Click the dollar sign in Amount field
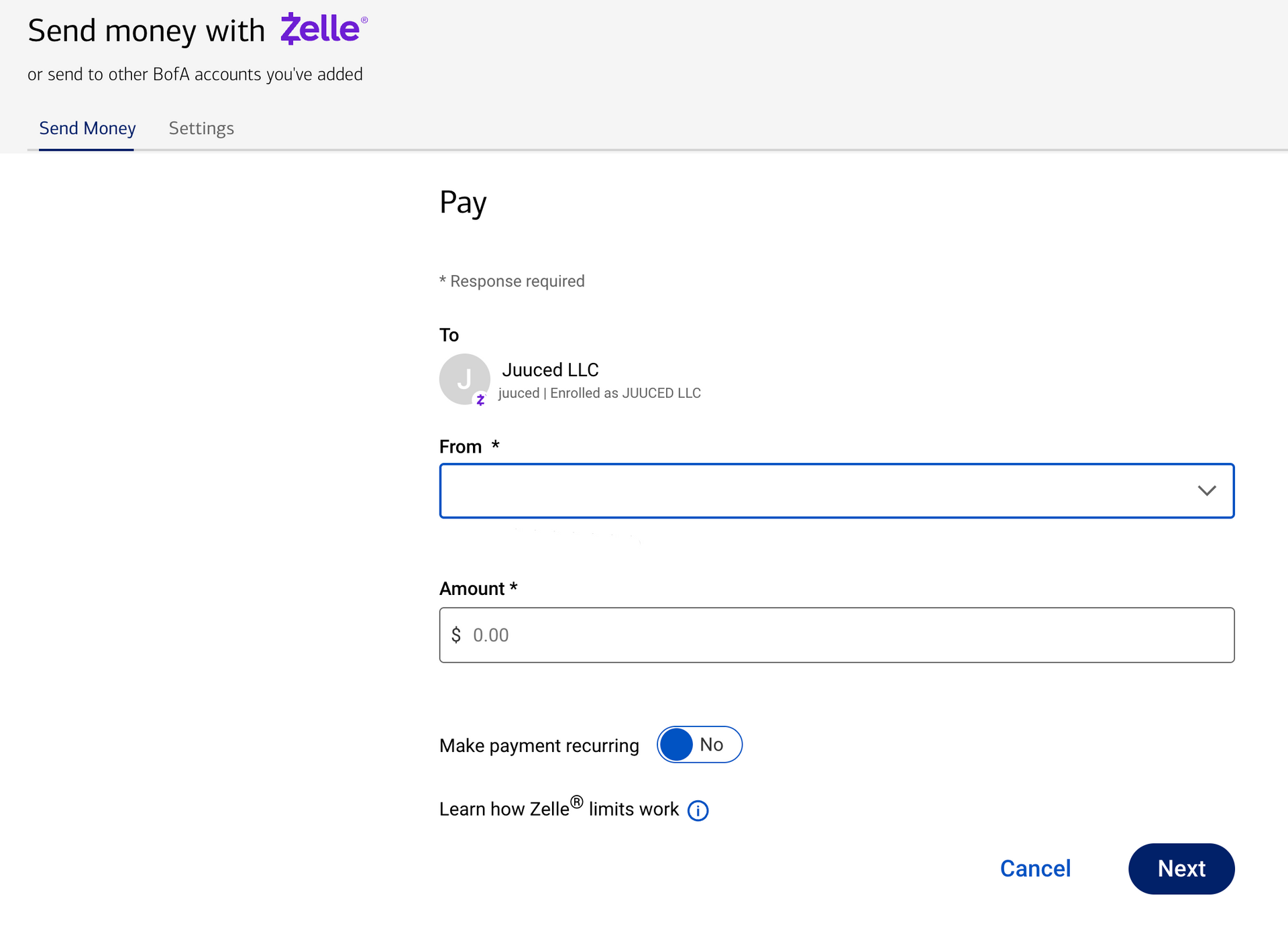The height and width of the screenshot is (927, 1288). [456, 635]
